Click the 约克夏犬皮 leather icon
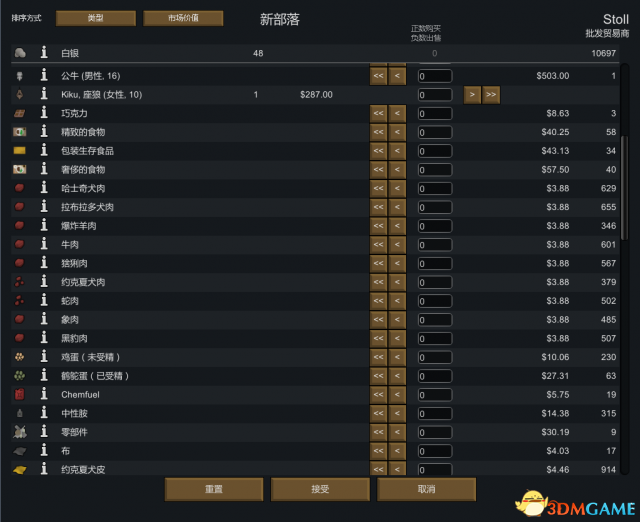This screenshot has width=640, height=522. [x=20, y=470]
